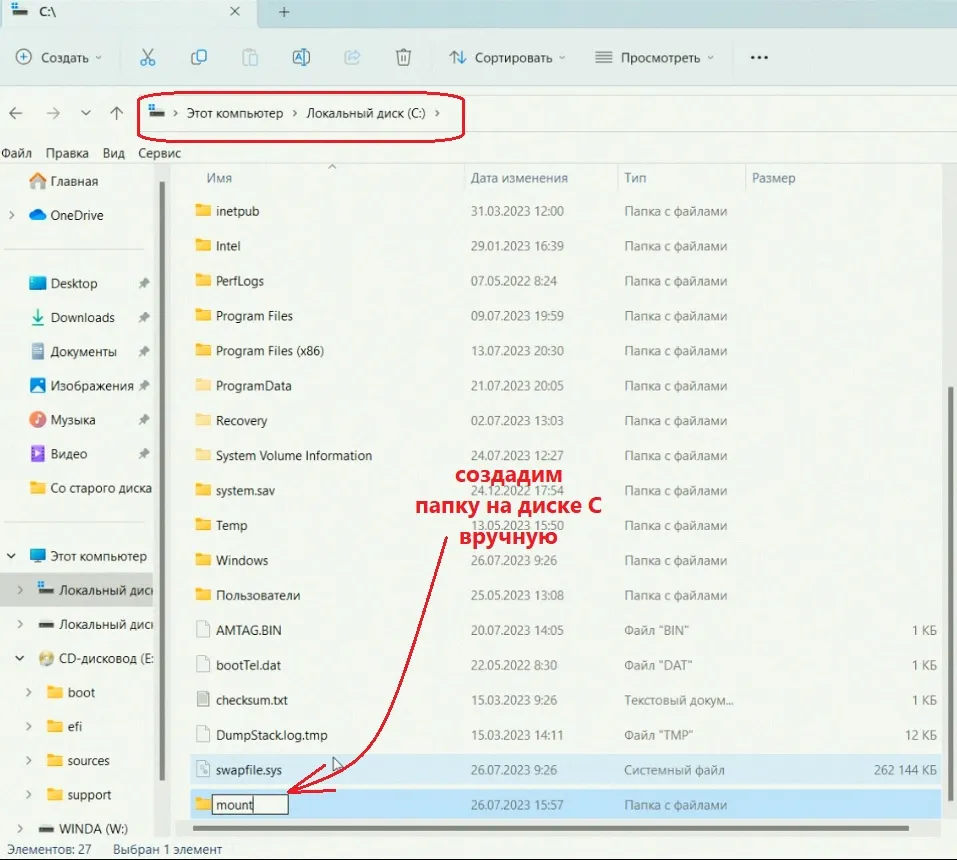Click the Windows folder icon
Image resolution: width=957 pixels, height=860 pixels.
coord(203,560)
